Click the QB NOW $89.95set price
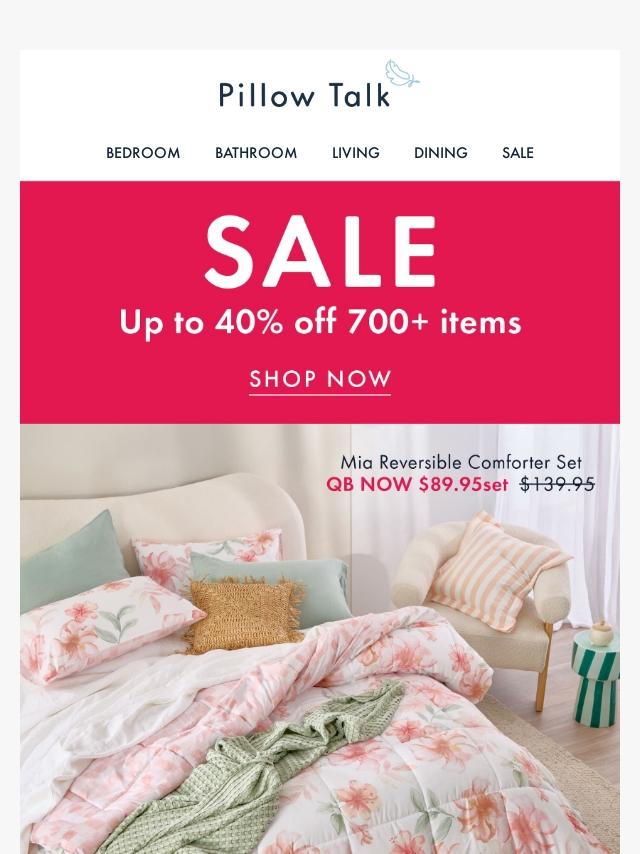640x854 pixels. click(417, 484)
